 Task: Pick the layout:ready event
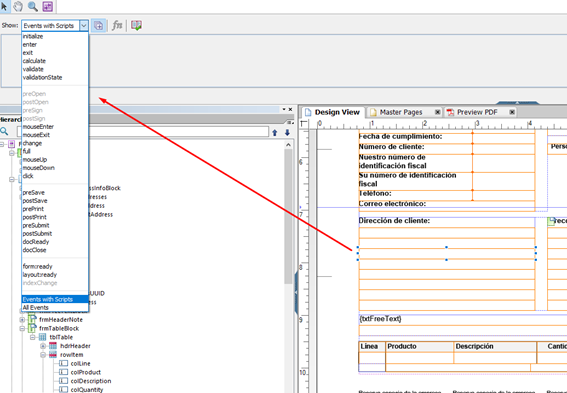[x=40, y=275]
